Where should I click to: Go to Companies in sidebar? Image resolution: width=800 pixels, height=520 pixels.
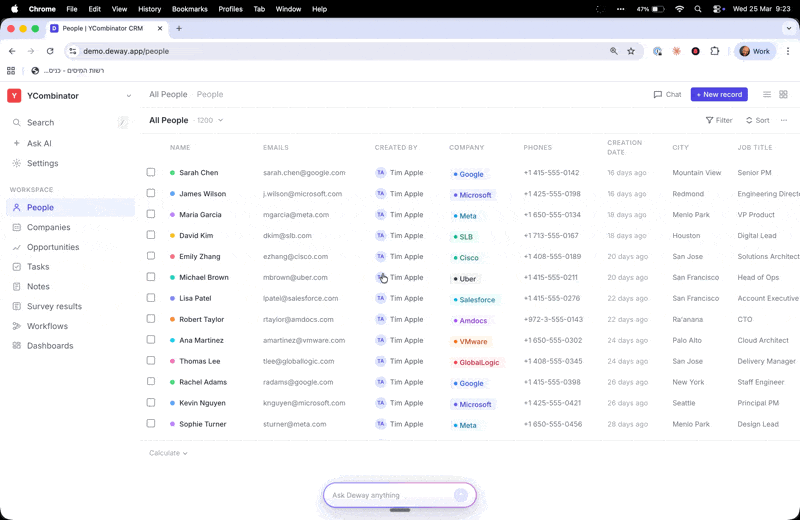coord(48,227)
